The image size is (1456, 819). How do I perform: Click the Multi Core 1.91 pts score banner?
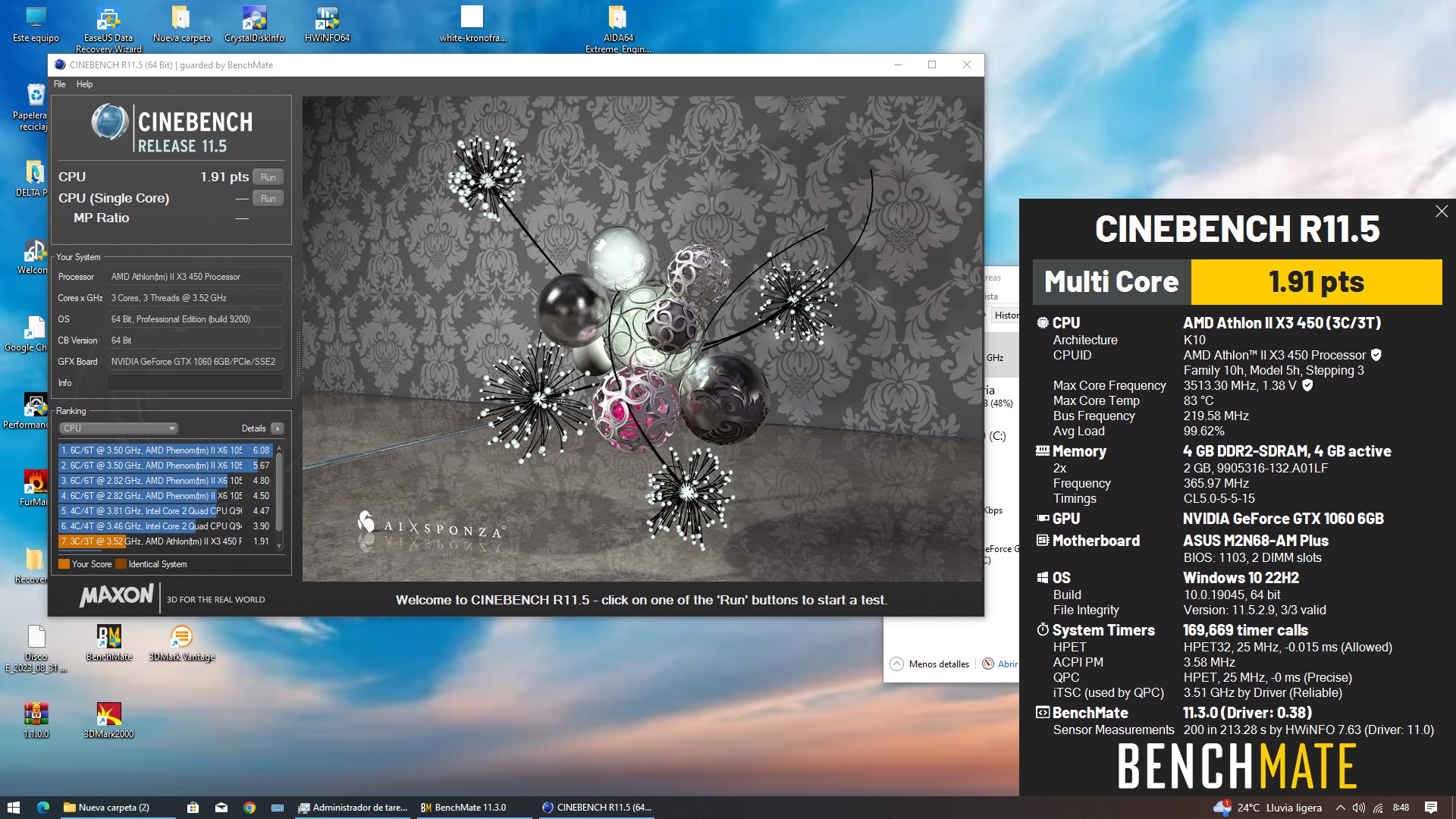(1238, 282)
